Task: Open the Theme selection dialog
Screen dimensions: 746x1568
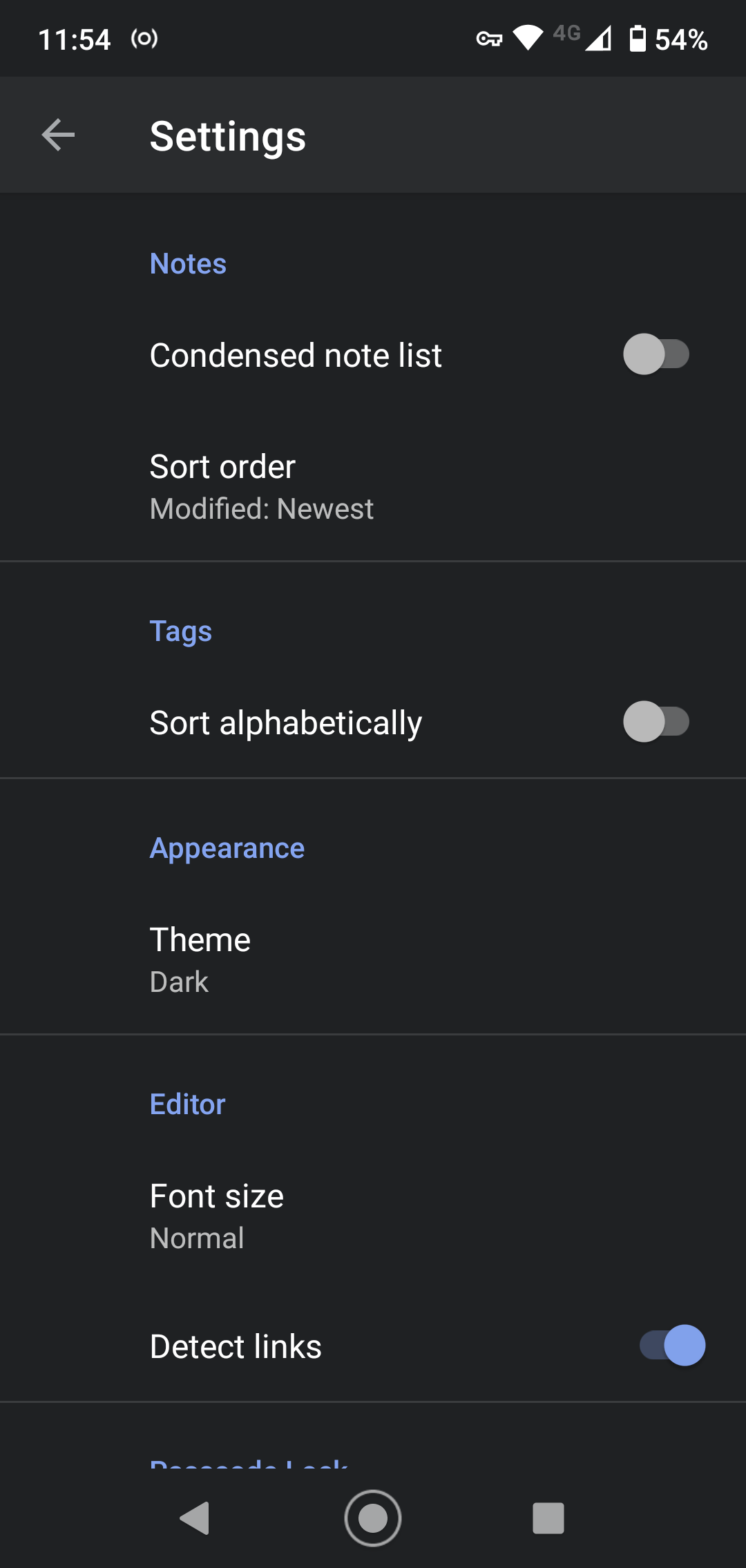Action: pyautogui.click(x=200, y=960)
